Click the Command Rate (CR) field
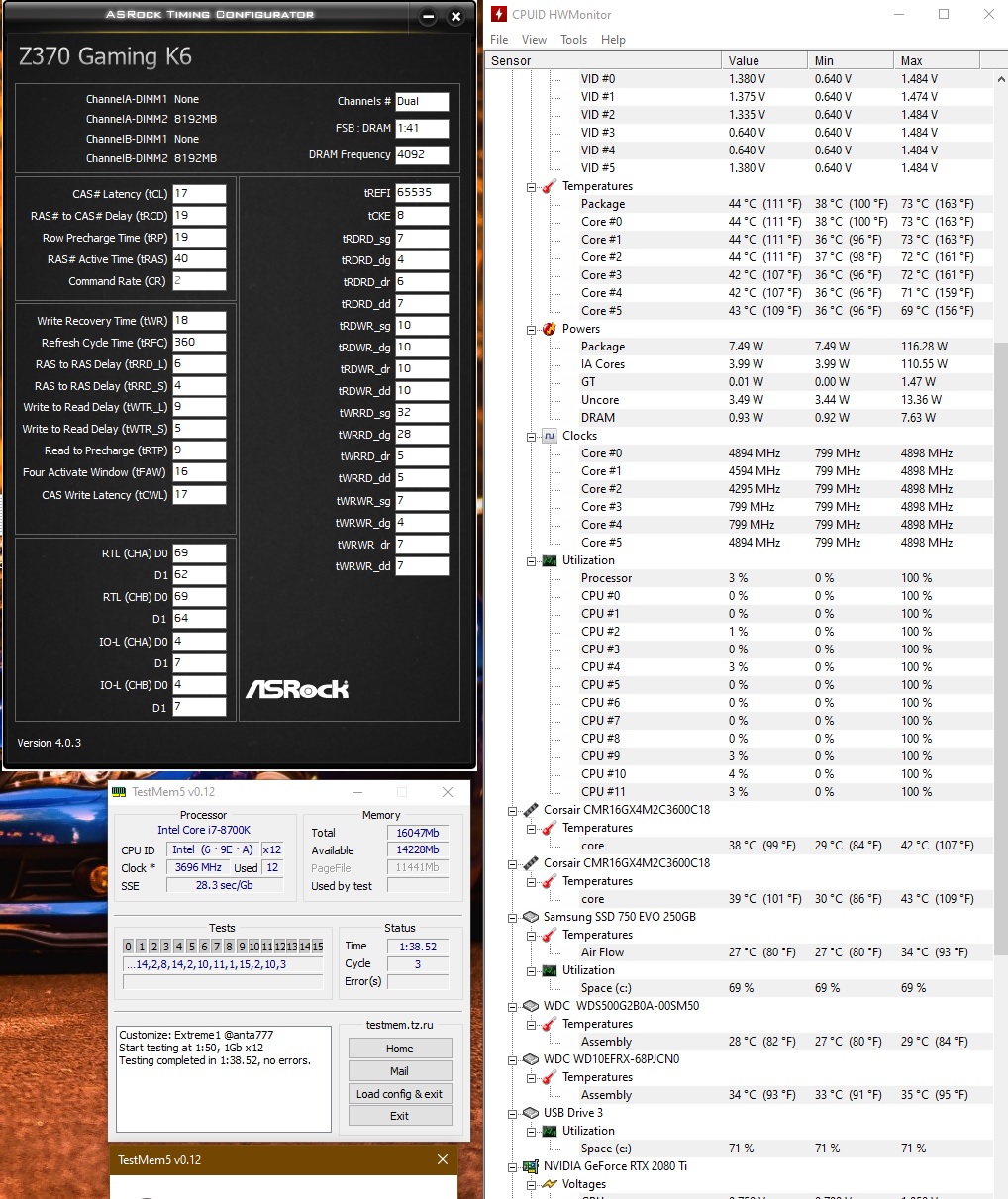 click(x=199, y=281)
